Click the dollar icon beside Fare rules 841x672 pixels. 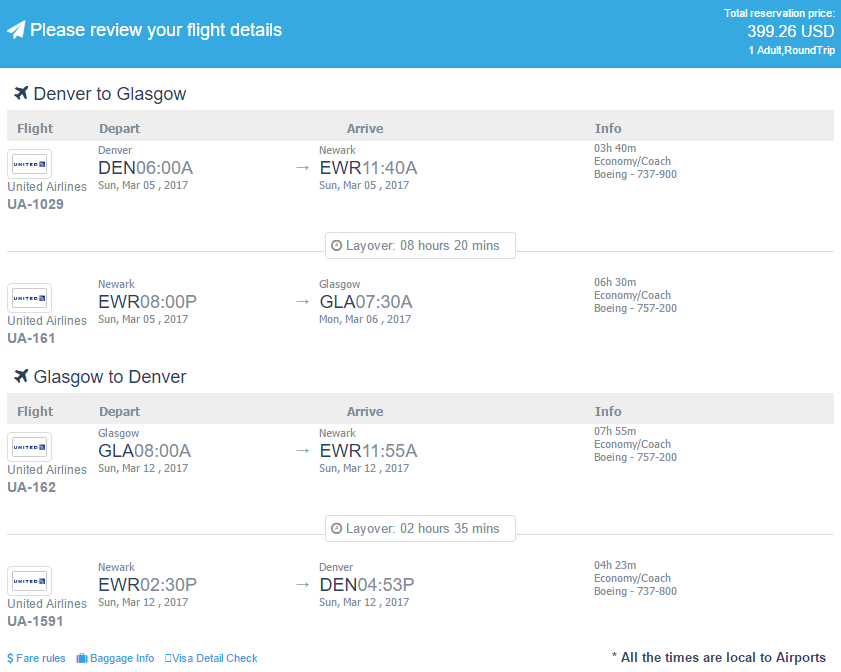(x=10, y=658)
